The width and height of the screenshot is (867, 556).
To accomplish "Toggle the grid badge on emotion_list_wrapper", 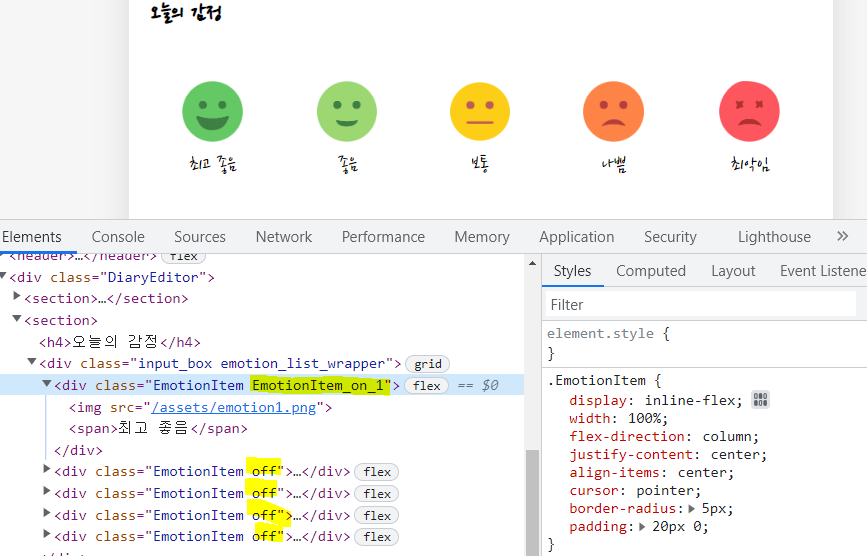I will [x=427, y=364].
